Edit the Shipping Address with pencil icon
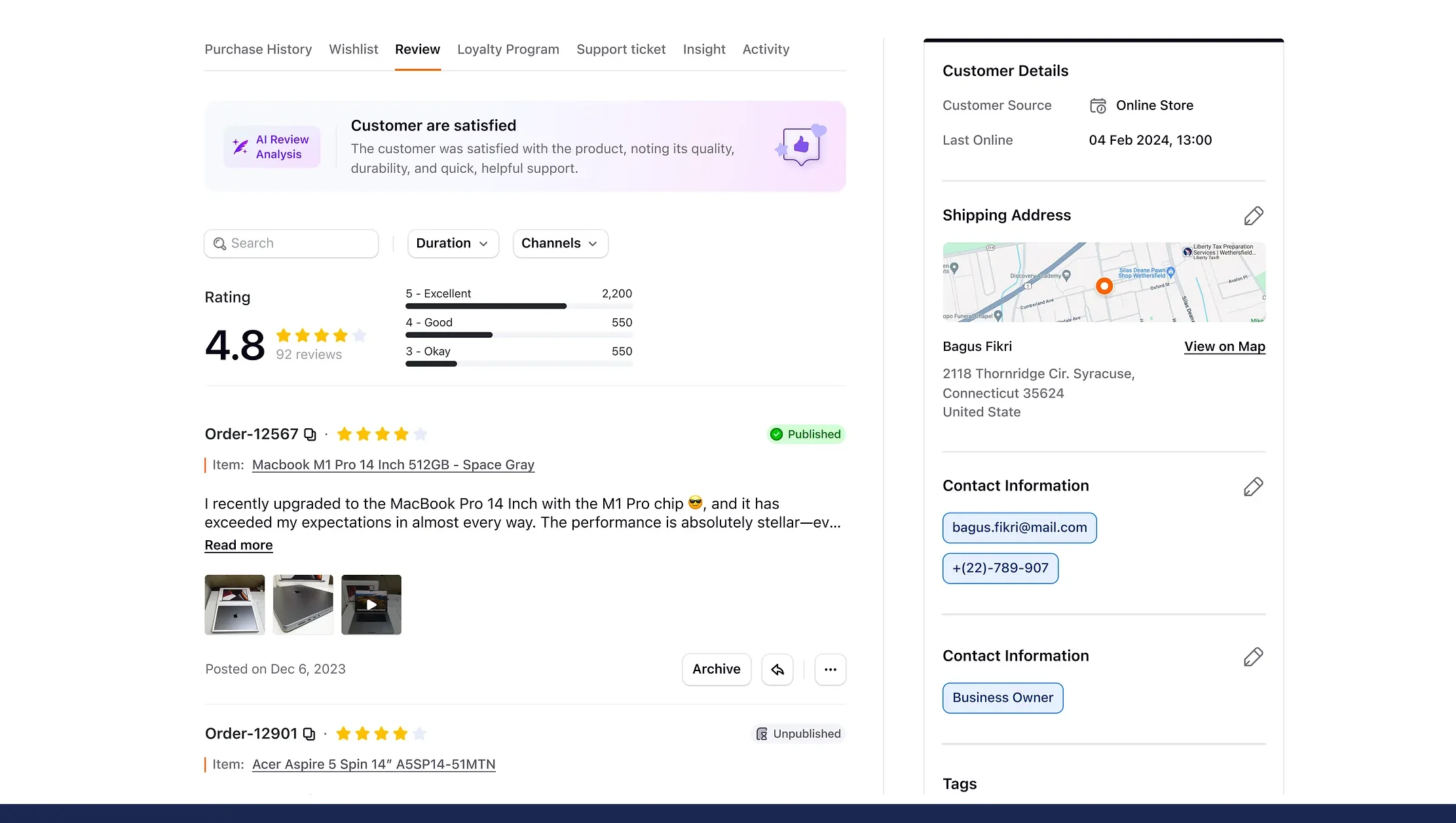Image resolution: width=1456 pixels, height=823 pixels. (x=1254, y=215)
